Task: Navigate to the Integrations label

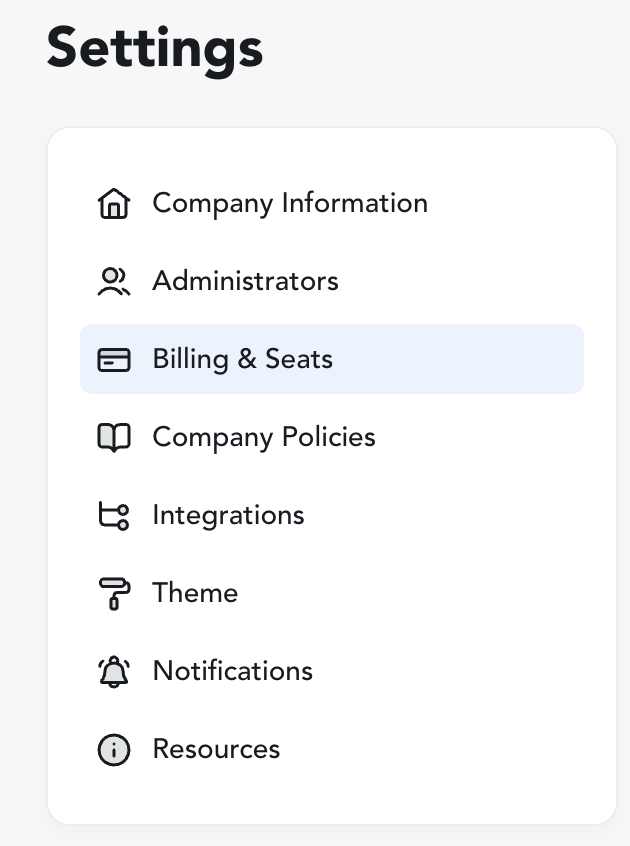Action: pos(228,515)
